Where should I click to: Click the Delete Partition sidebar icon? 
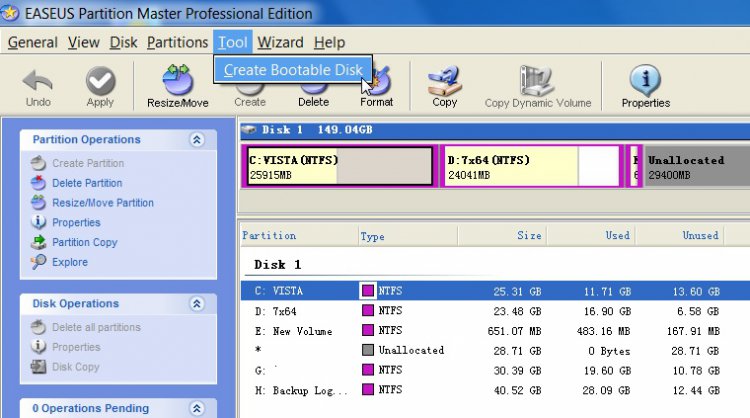[x=38, y=183]
